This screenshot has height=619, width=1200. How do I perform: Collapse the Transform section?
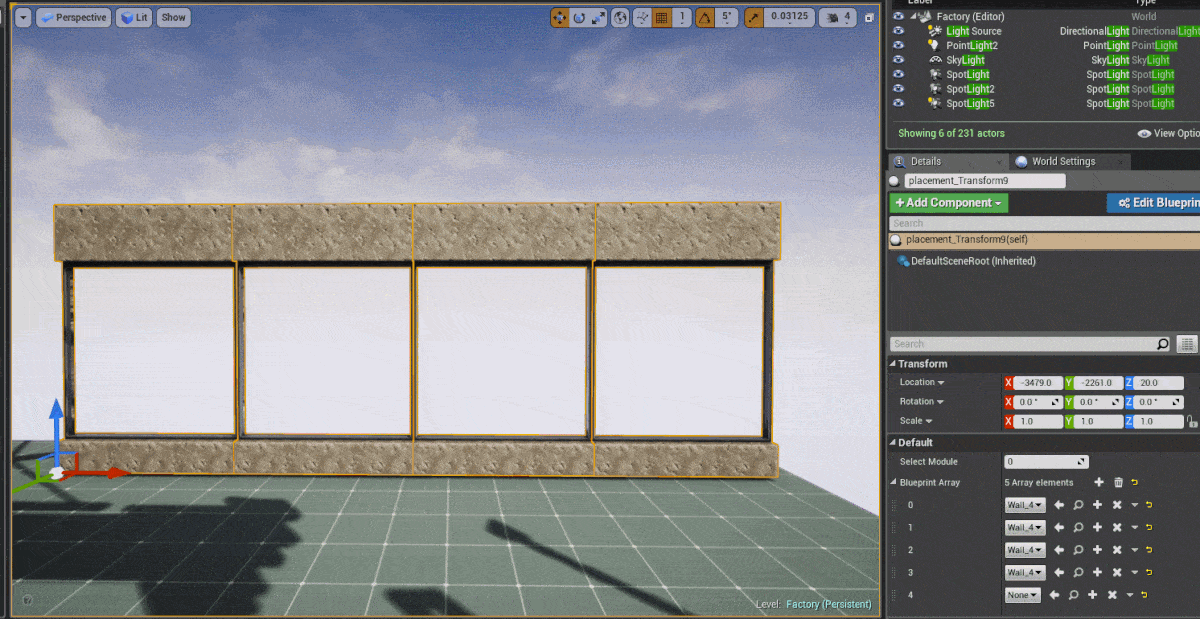(893, 364)
